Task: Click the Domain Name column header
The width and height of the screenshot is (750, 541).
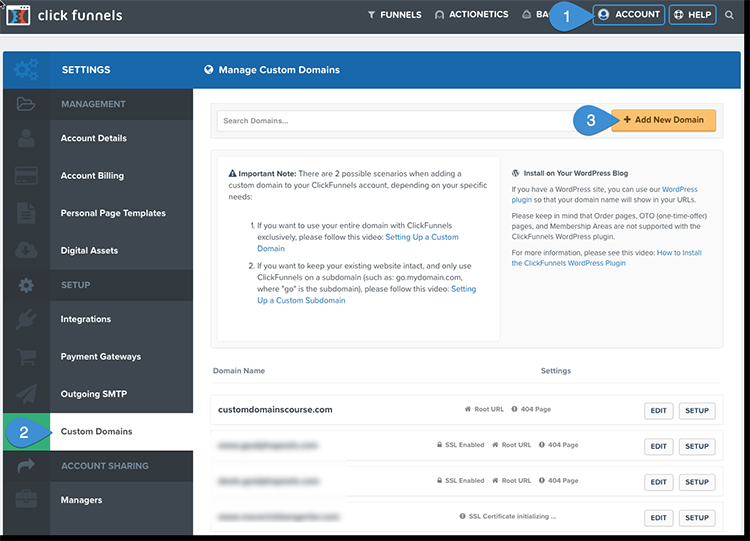Action: (239, 371)
